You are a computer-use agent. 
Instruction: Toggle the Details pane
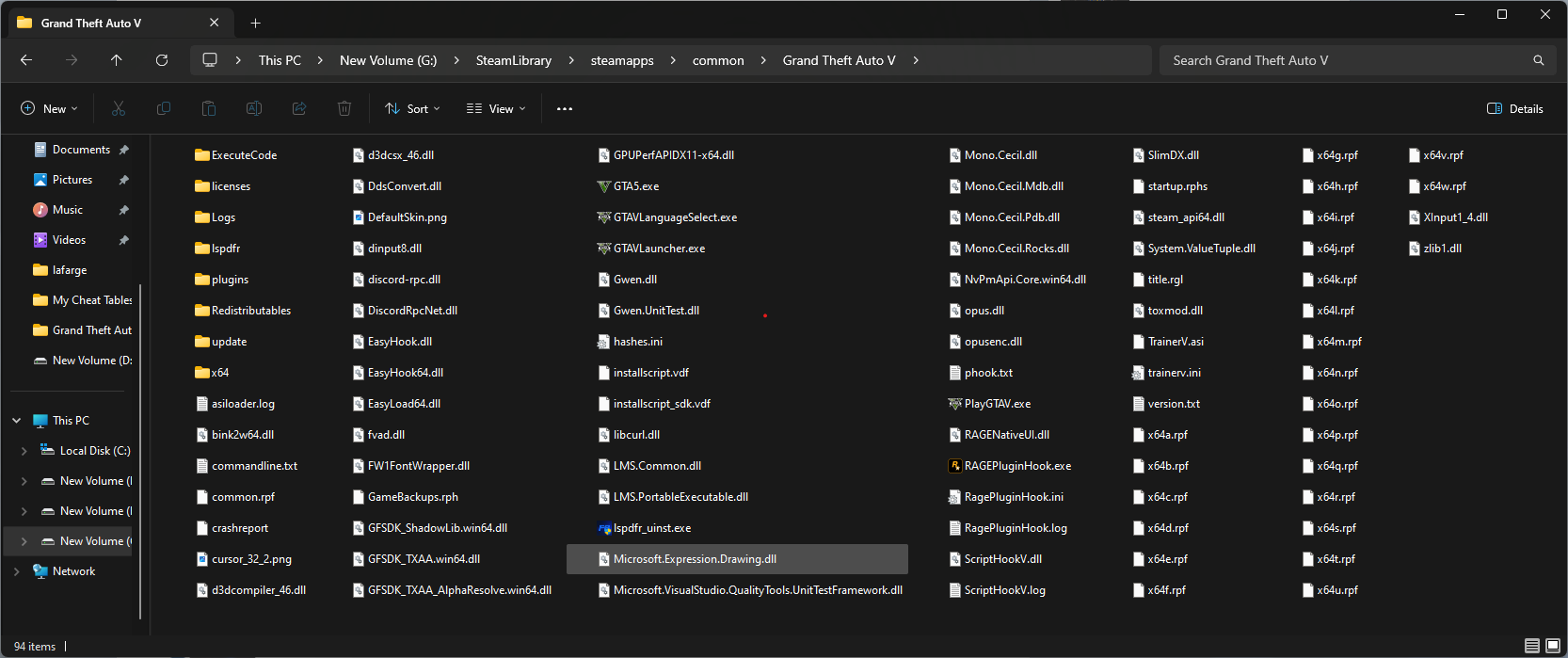[x=1514, y=109]
